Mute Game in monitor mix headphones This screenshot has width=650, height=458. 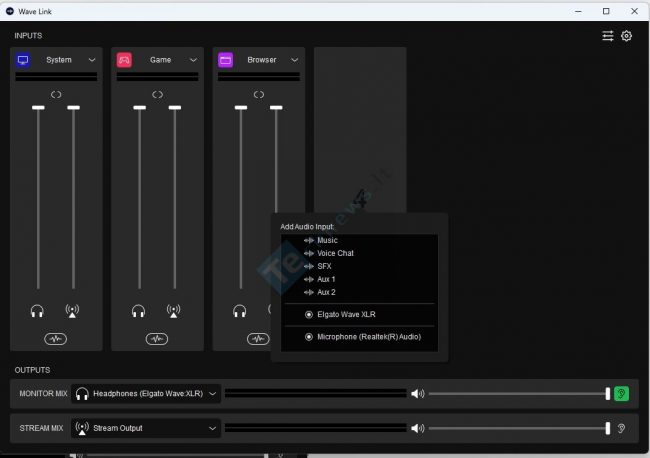[x=138, y=311]
